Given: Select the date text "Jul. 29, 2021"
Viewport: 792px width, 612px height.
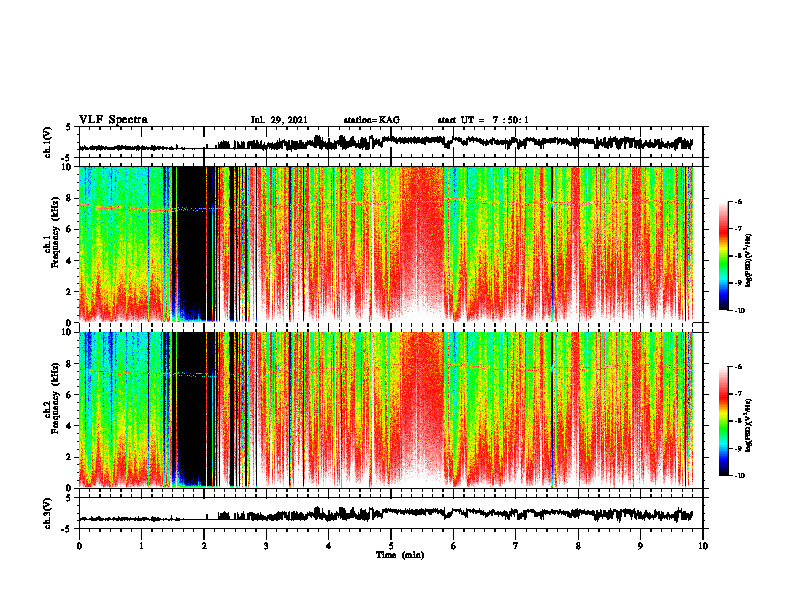Looking at the screenshot, I should click(279, 120).
